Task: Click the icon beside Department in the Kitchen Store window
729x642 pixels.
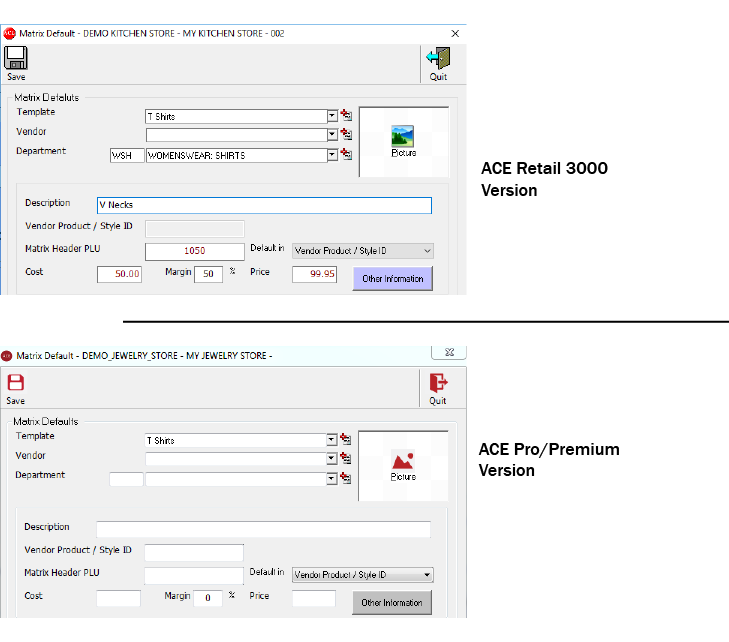Action: (346, 154)
